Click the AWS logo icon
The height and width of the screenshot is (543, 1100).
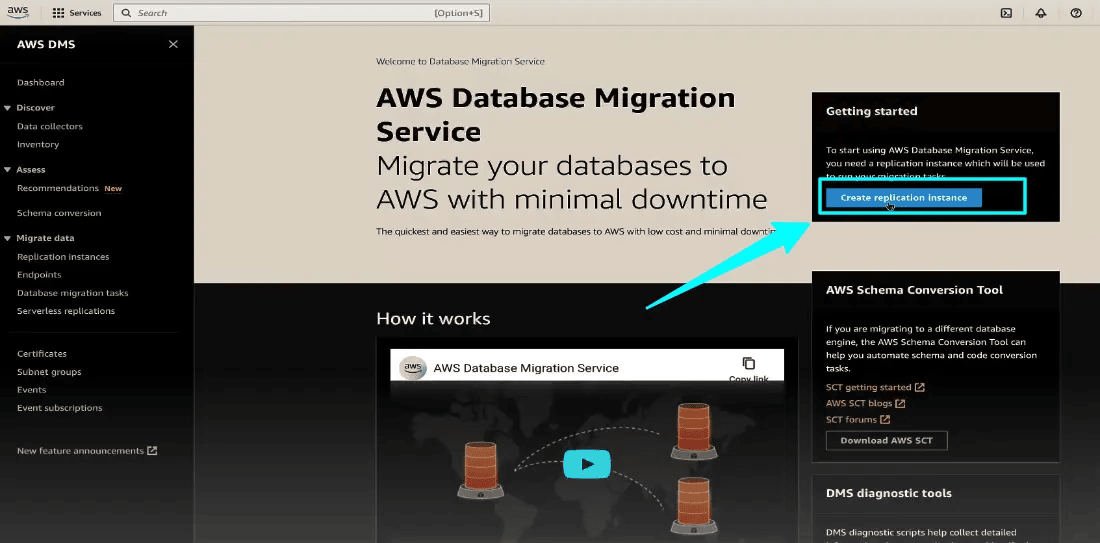(19, 13)
